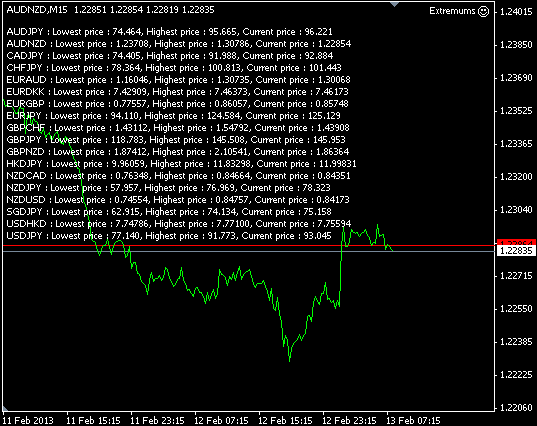Select the EURGBP price row

(177, 104)
